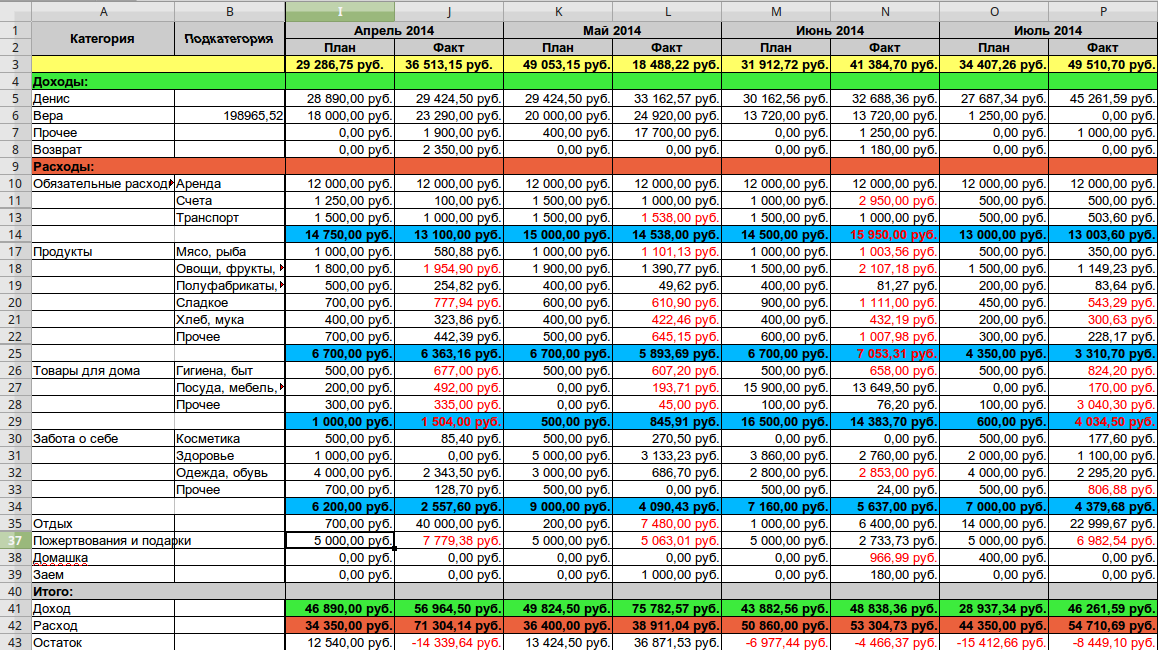Viewport: 1158px width, 650px height.
Task: Click the select-all corner box
Action: [15, 11]
